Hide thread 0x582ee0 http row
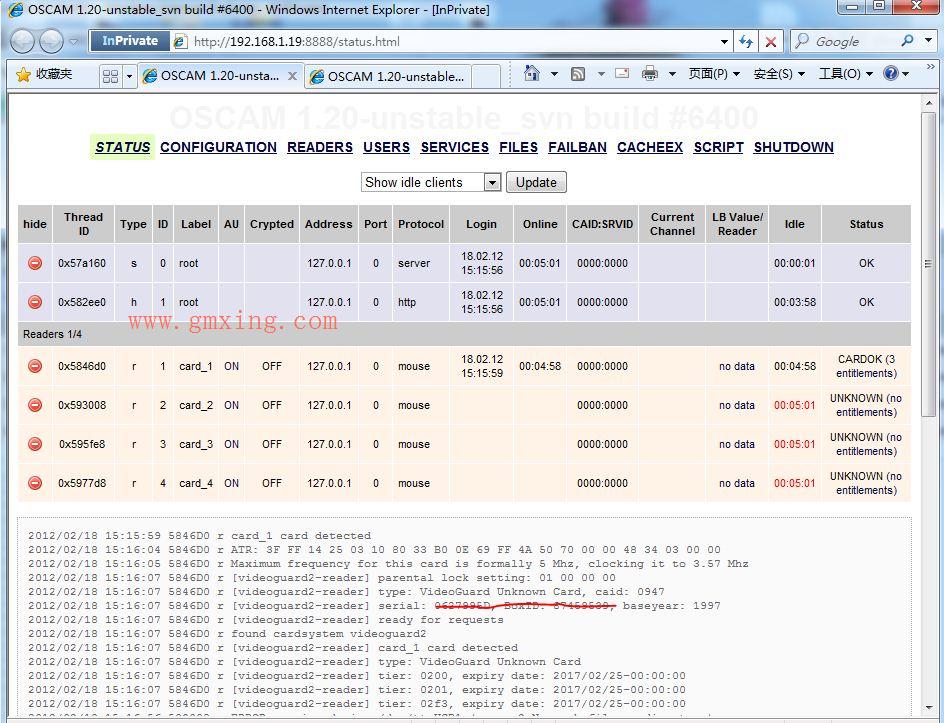 (x=35, y=302)
